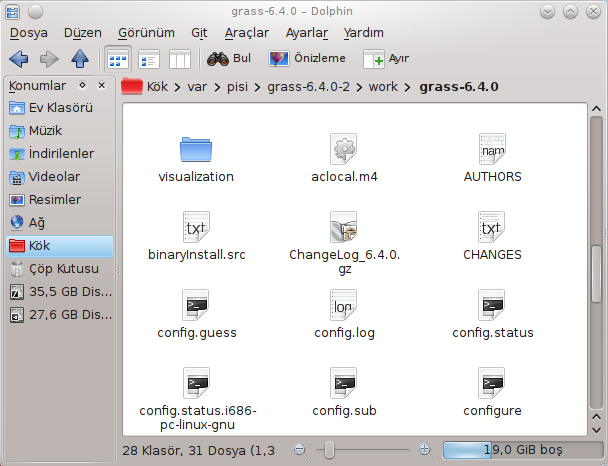Open the Görünüm menu
The image size is (608, 466).
(x=146, y=33)
